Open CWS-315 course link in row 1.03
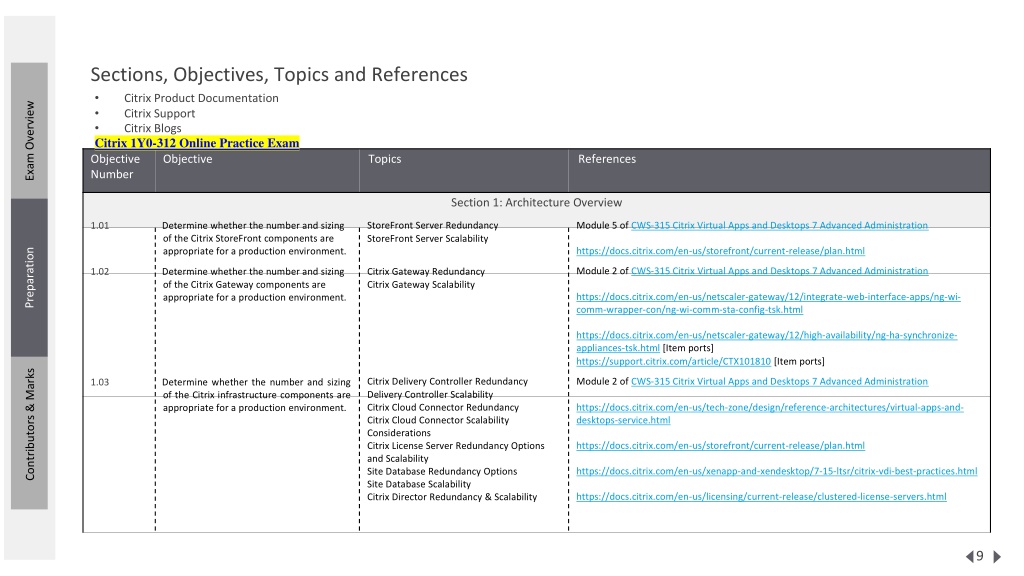 (x=779, y=381)
